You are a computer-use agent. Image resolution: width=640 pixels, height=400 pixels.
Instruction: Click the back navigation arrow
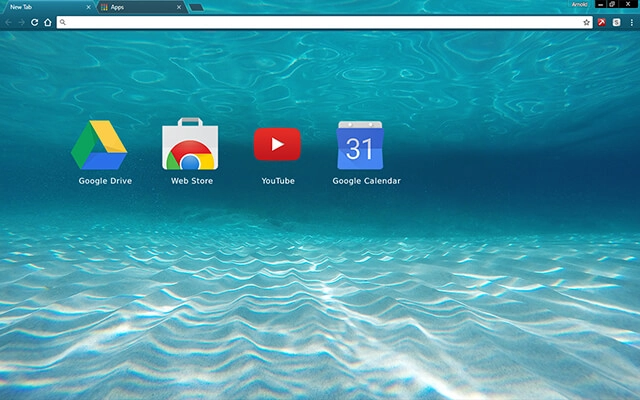[x=9, y=22]
